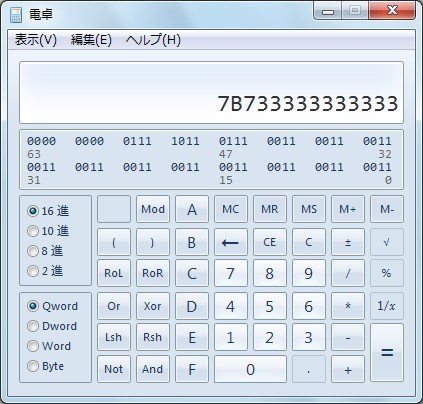The width and height of the screenshot is (423, 404).
Task: Click the Xor bitwise button
Action: 153,306
